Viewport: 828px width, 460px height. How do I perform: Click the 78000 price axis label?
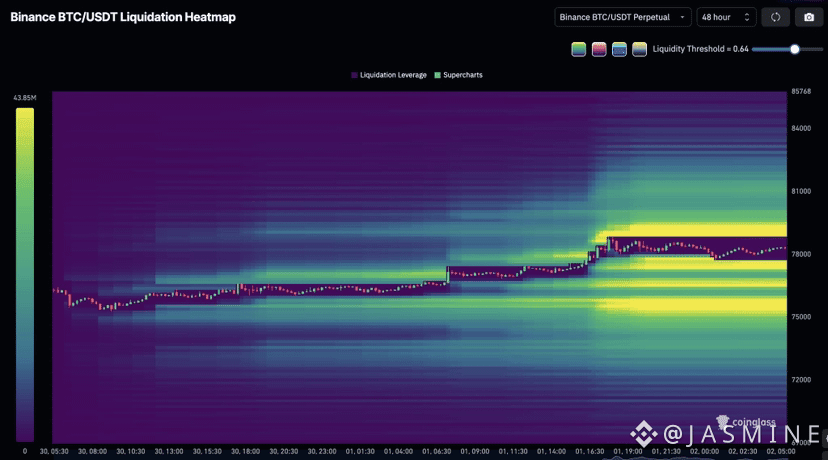pos(801,254)
